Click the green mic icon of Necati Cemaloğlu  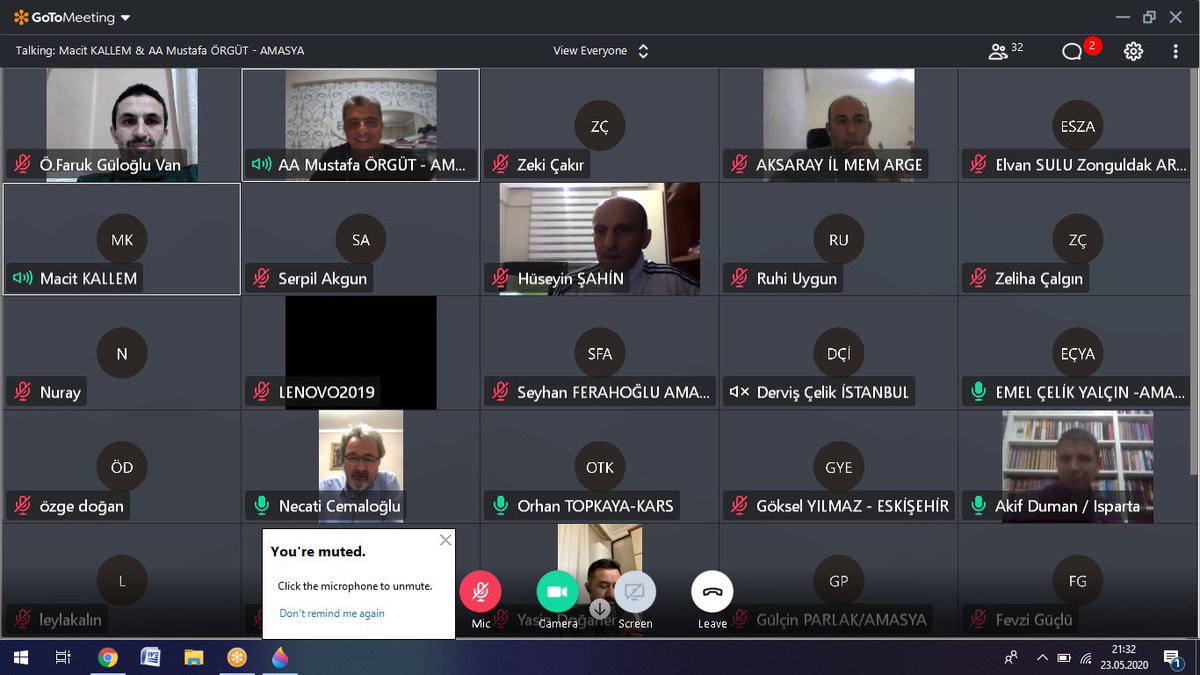tap(262, 506)
